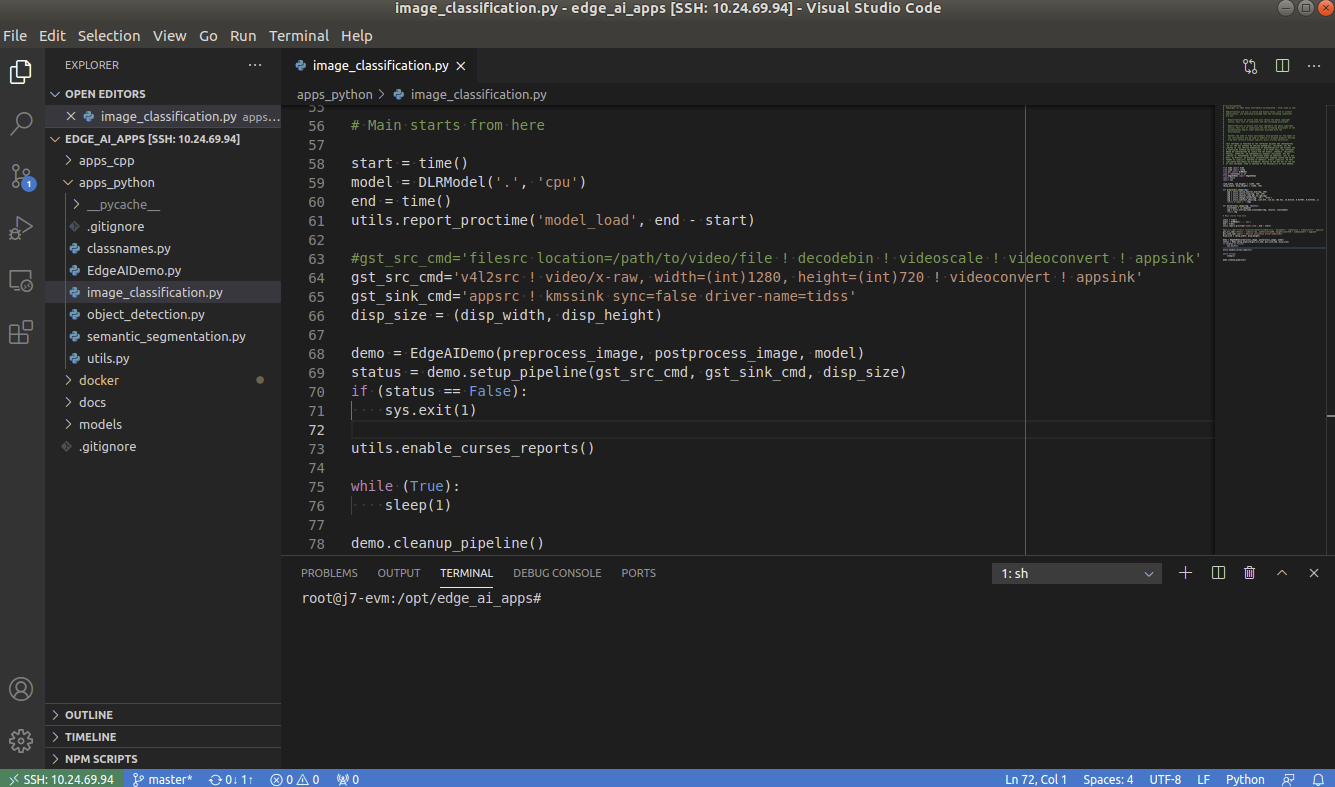Image resolution: width=1335 pixels, height=787 pixels.
Task: Switch to the Ports panel tab
Action: coord(638,574)
